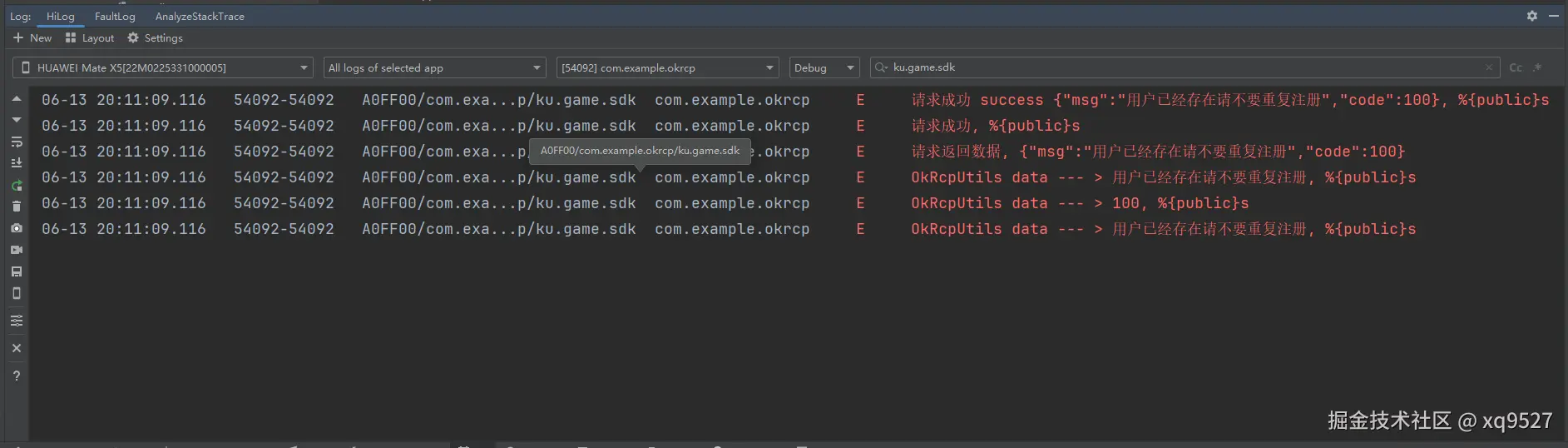Click the X icon in left sidebar
Image resolution: width=1568 pixels, height=448 pixels.
point(17,348)
